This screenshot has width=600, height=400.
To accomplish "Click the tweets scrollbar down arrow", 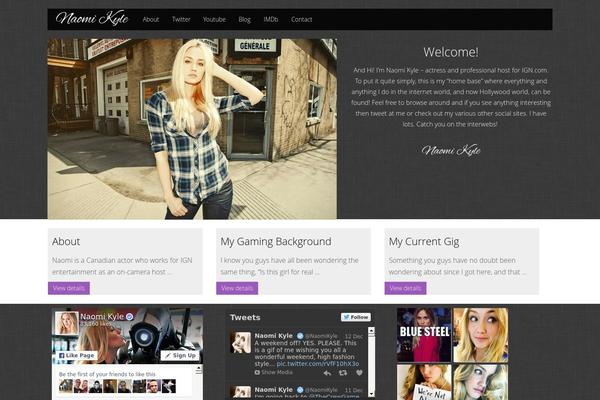I will [x=371, y=393].
